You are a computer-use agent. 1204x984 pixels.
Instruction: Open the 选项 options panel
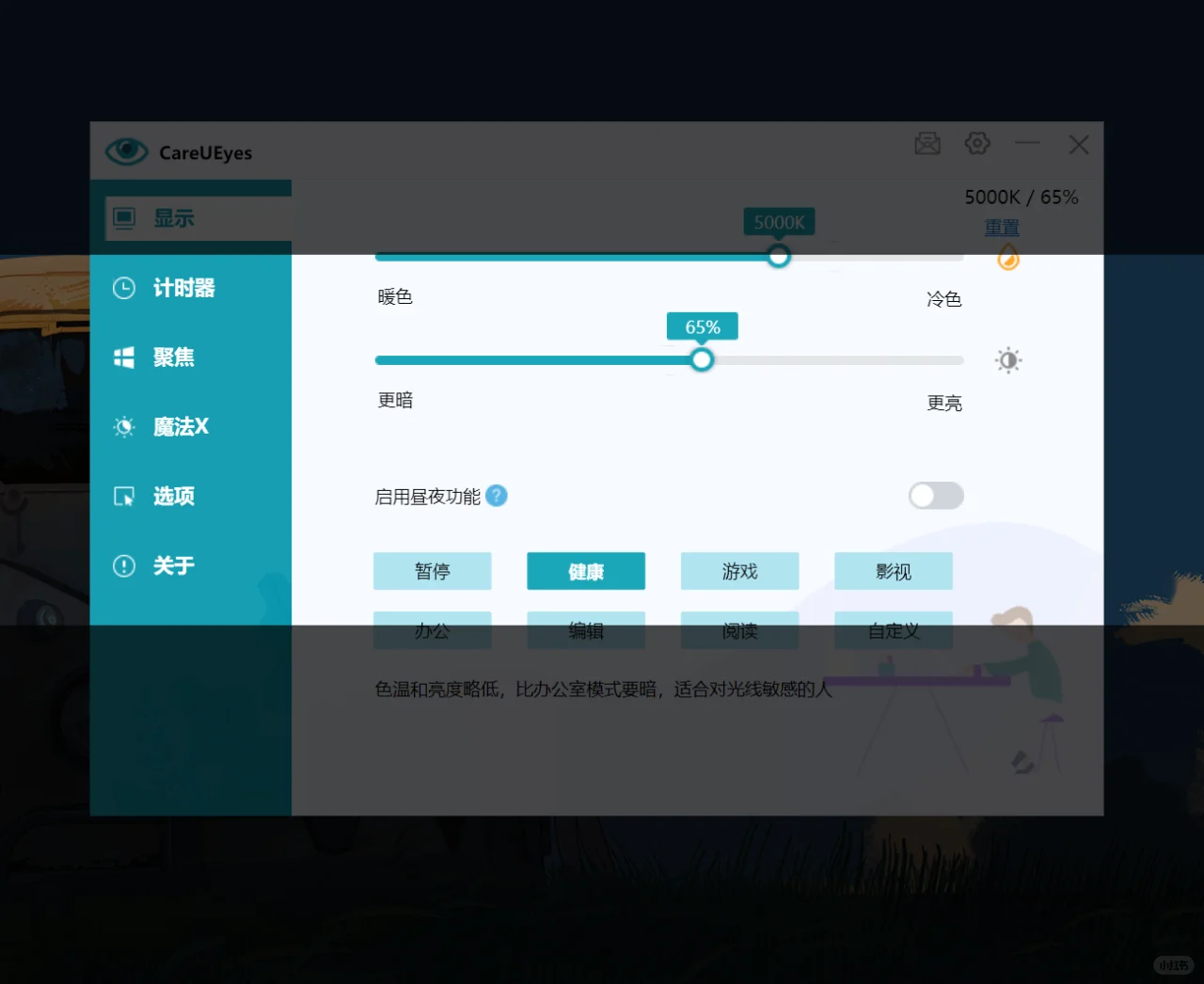click(172, 496)
